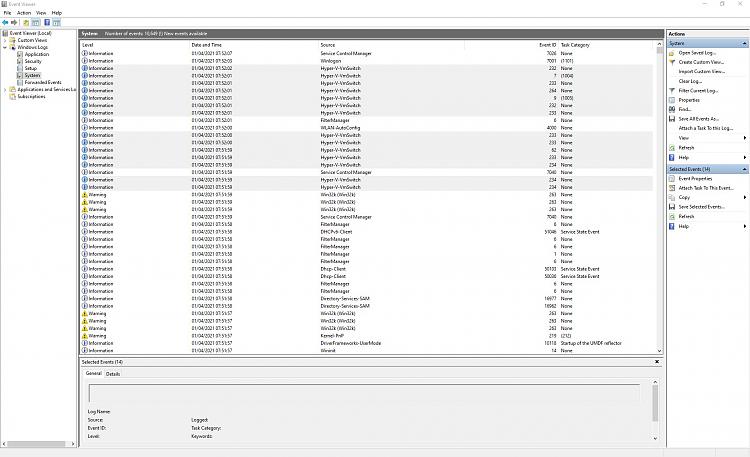Select the Event Viewer (Local) root node
The width and height of the screenshot is (750, 457).
pos(30,33)
